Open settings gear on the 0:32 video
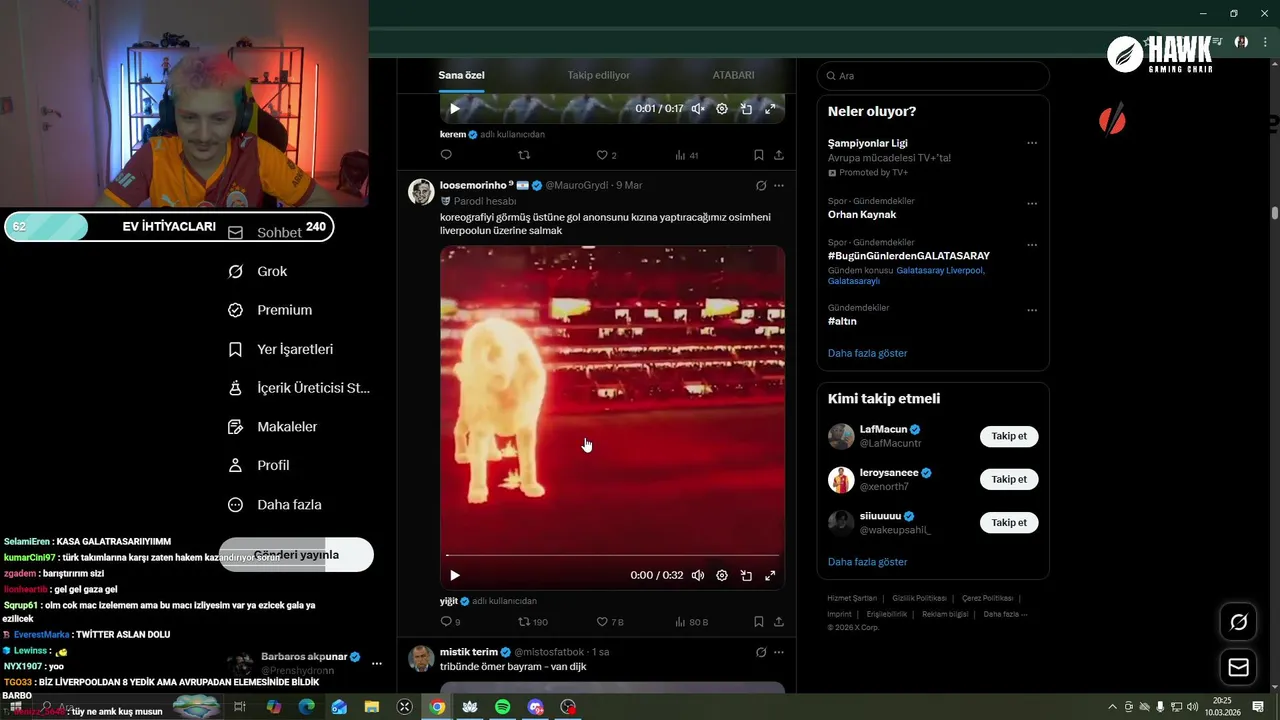Viewport: 1280px width, 720px height. 722,575
